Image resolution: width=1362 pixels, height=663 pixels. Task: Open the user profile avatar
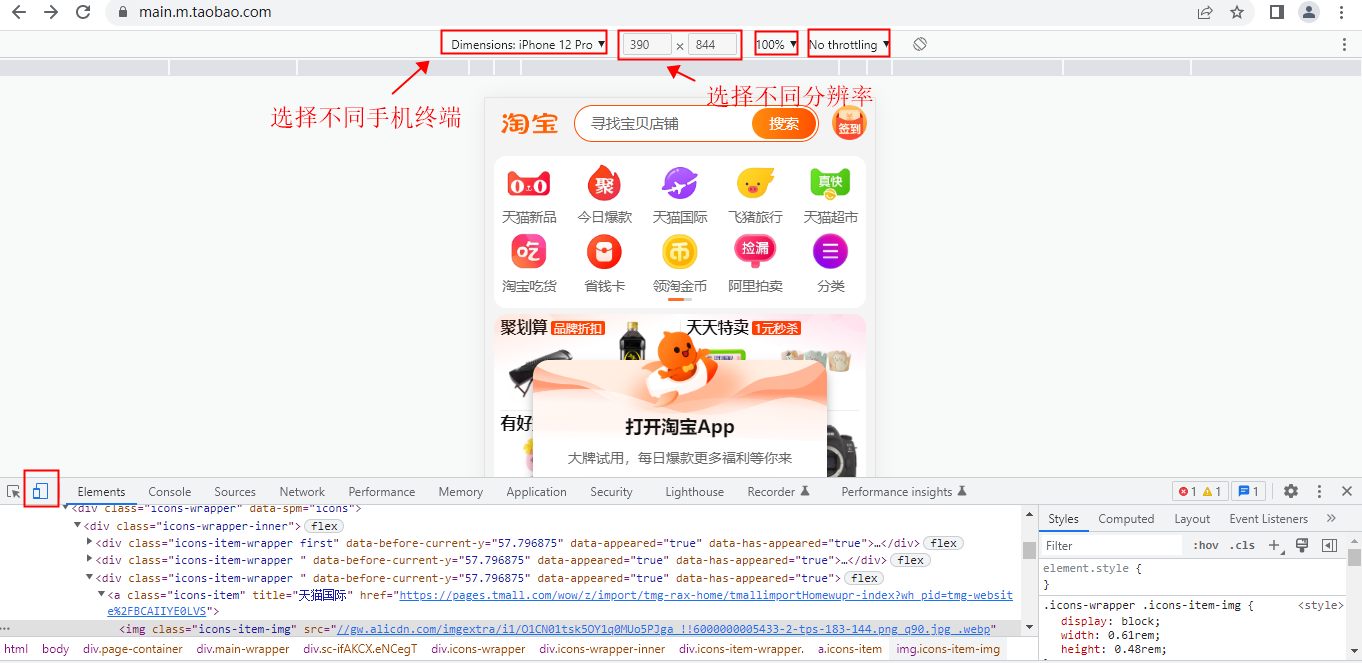coord(1309,12)
